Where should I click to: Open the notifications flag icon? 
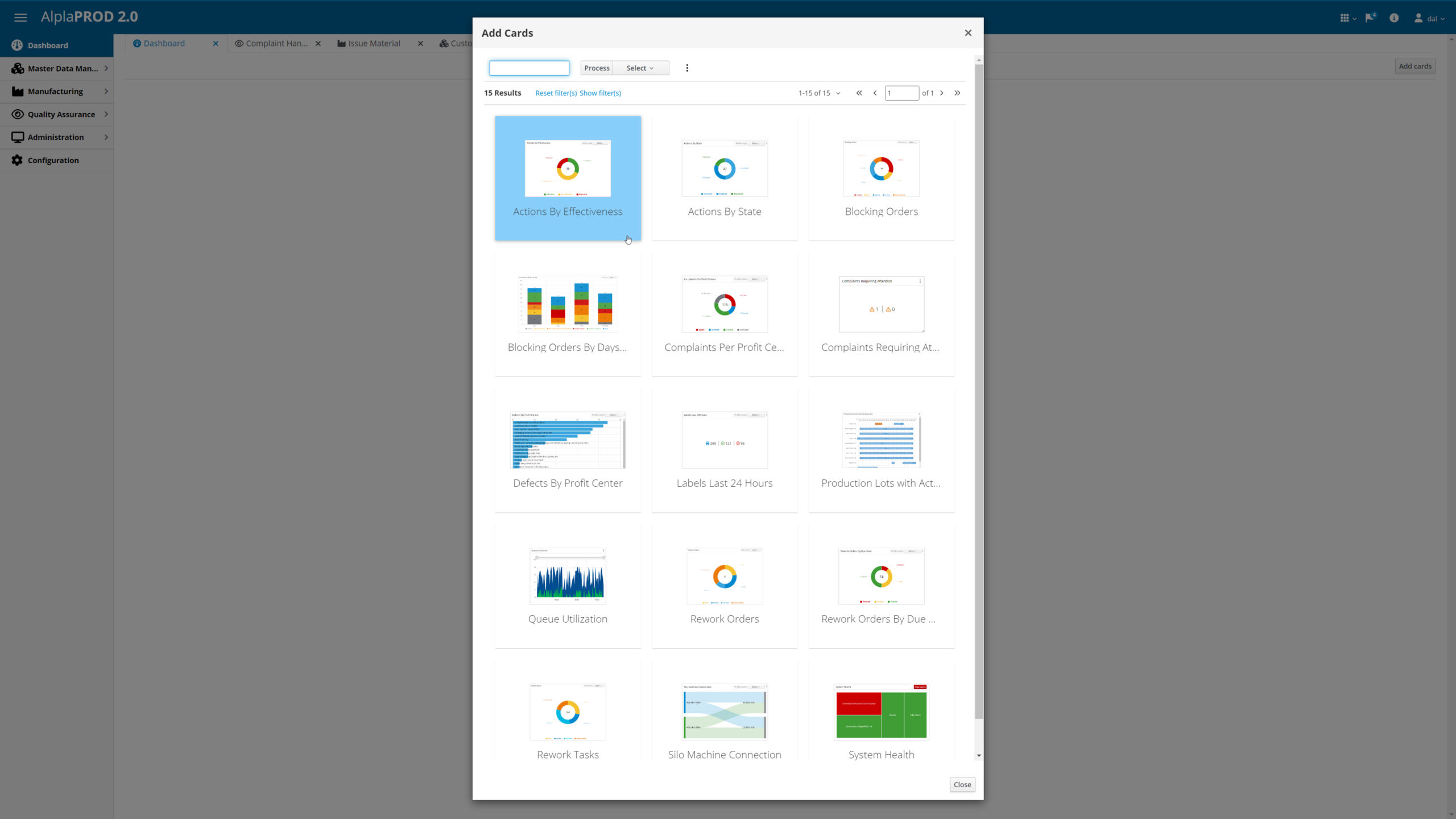click(1370, 18)
